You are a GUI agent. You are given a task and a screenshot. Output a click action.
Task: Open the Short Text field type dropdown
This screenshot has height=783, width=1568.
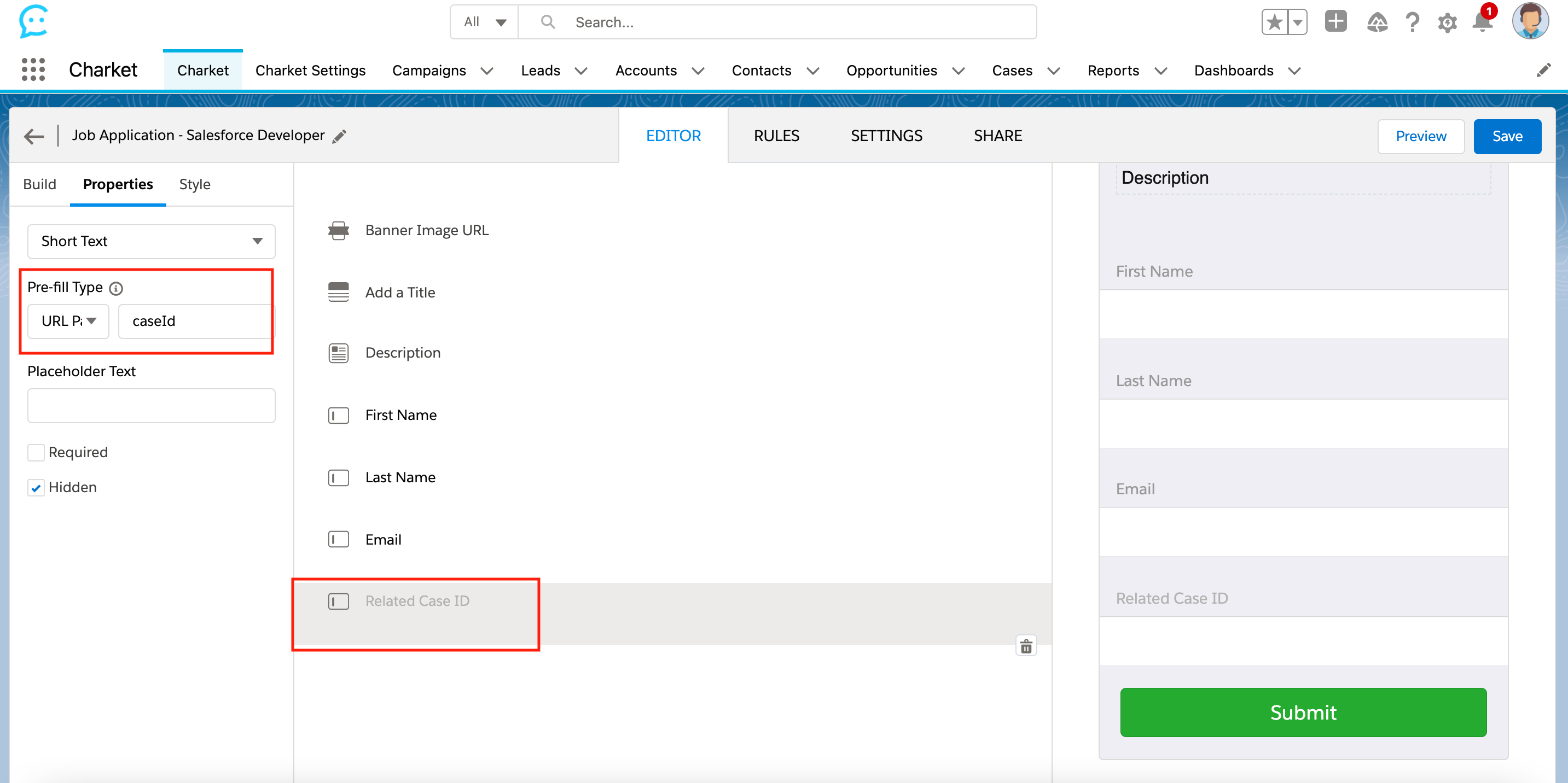(x=151, y=242)
